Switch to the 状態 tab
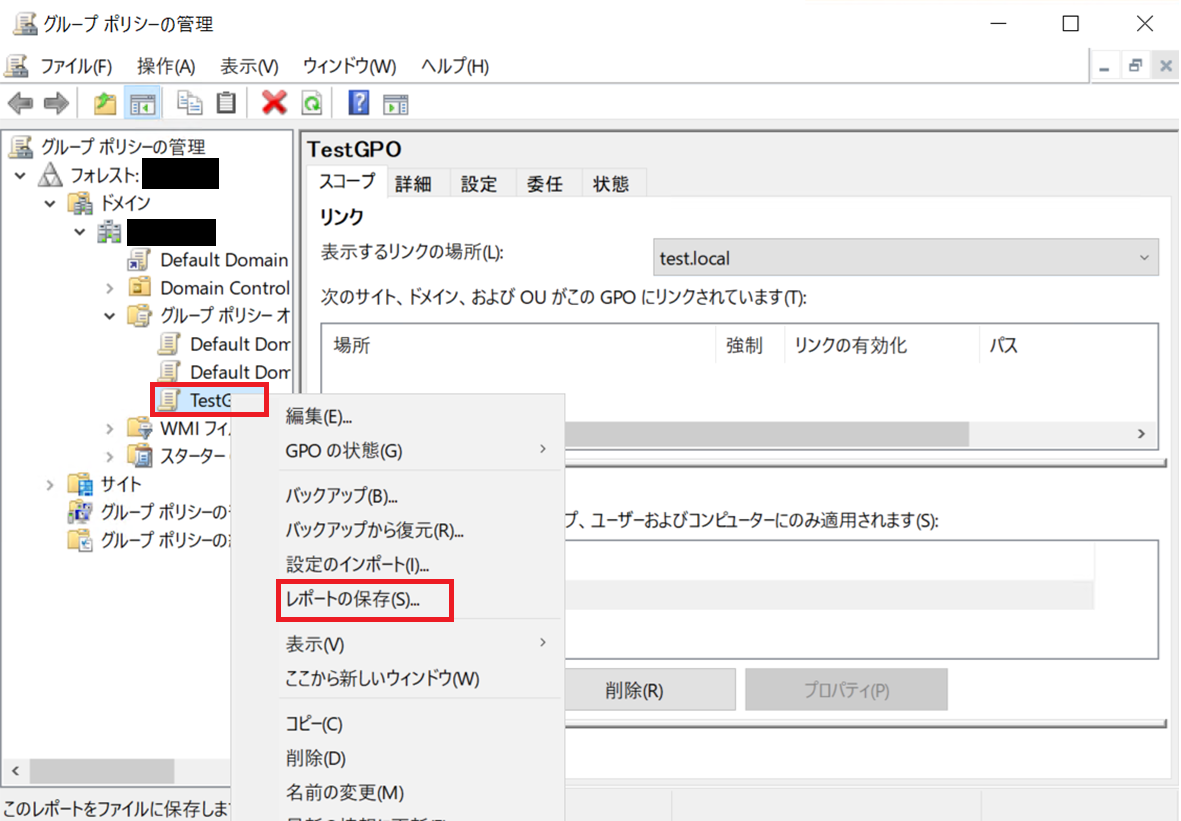Screen dimensions: 1181x821 [611, 184]
